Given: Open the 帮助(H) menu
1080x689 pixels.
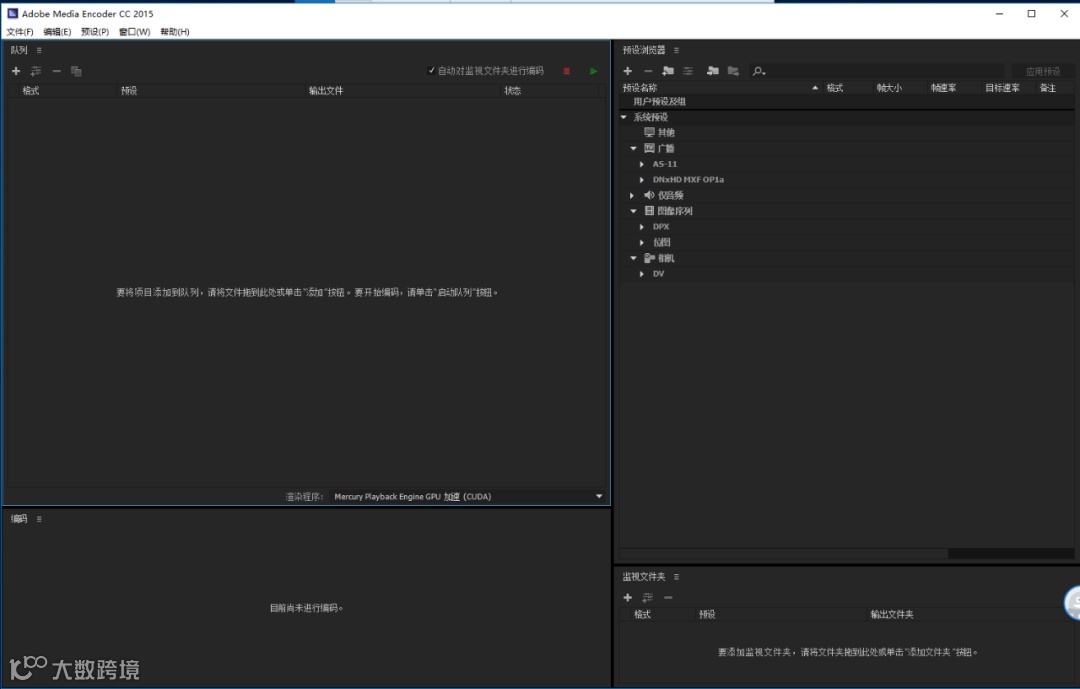Looking at the screenshot, I should point(175,32).
